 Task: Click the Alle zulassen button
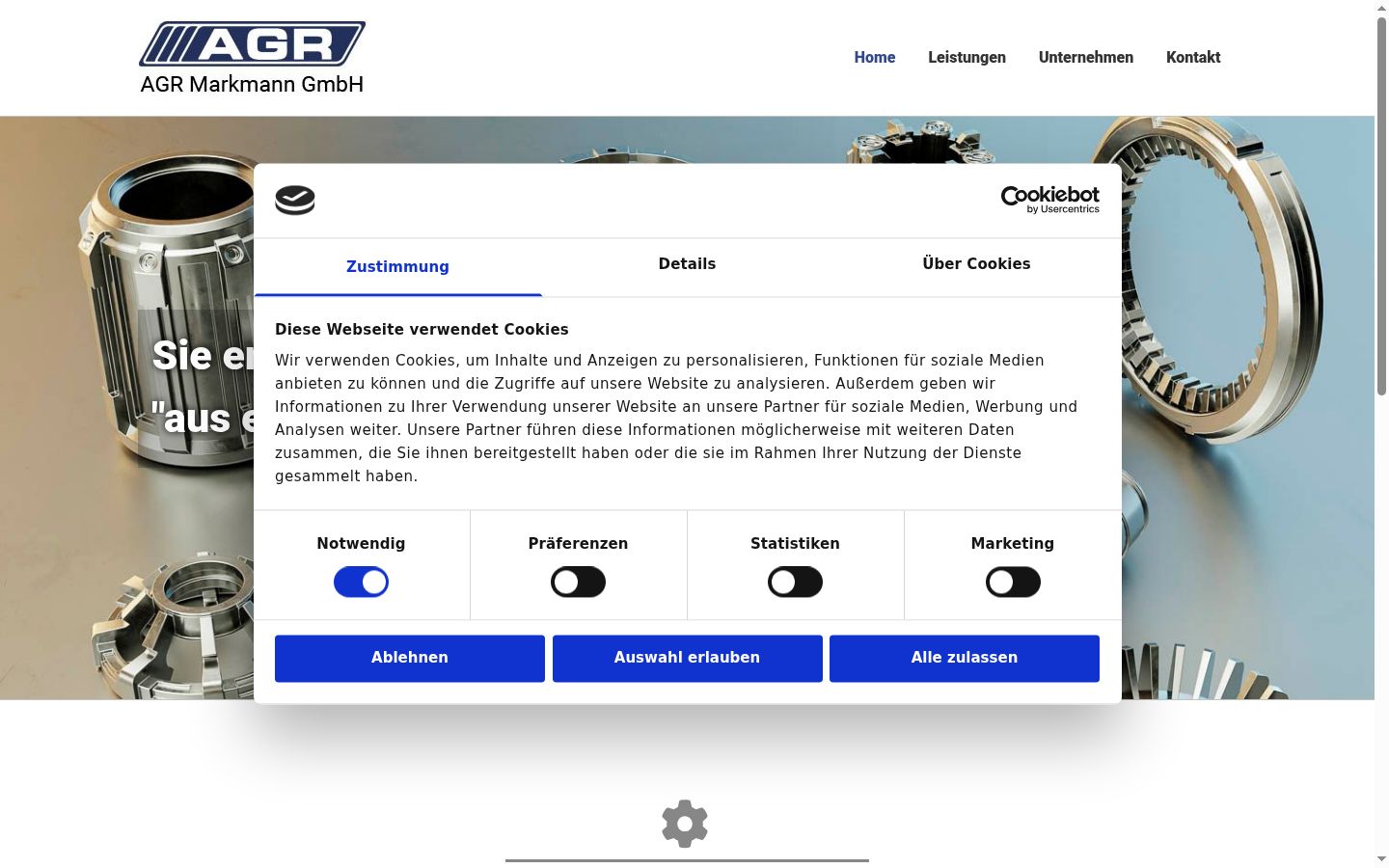click(965, 658)
